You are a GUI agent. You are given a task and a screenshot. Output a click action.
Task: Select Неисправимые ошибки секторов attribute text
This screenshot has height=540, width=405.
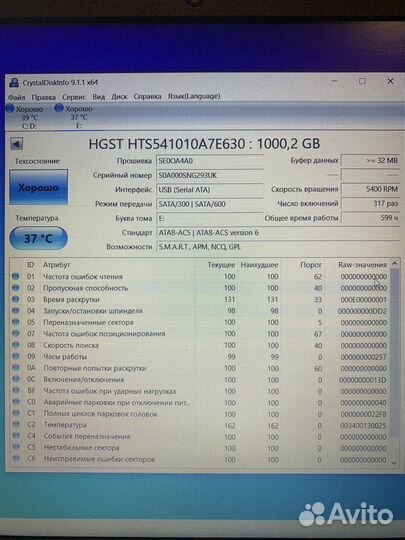coord(99,459)
